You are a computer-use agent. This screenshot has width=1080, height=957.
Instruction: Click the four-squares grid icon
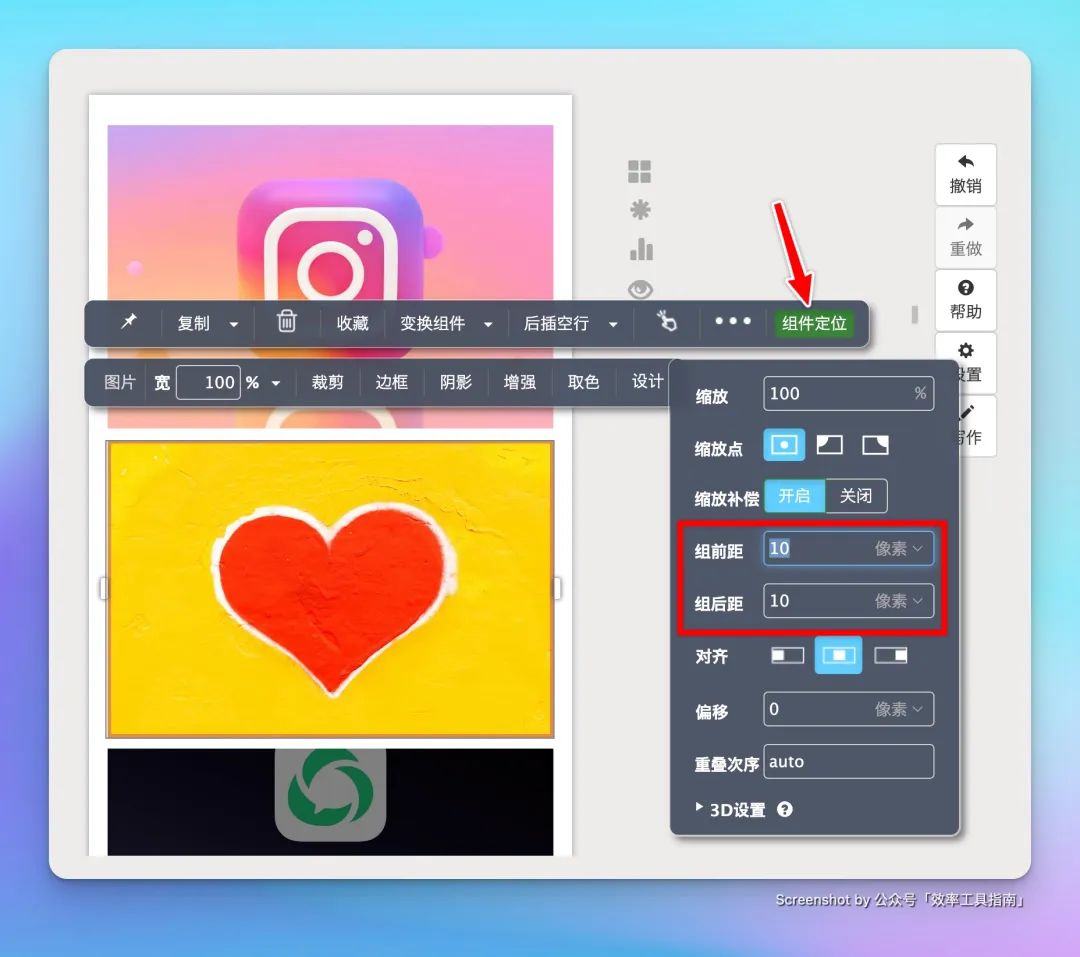click(x=640, y=172)
